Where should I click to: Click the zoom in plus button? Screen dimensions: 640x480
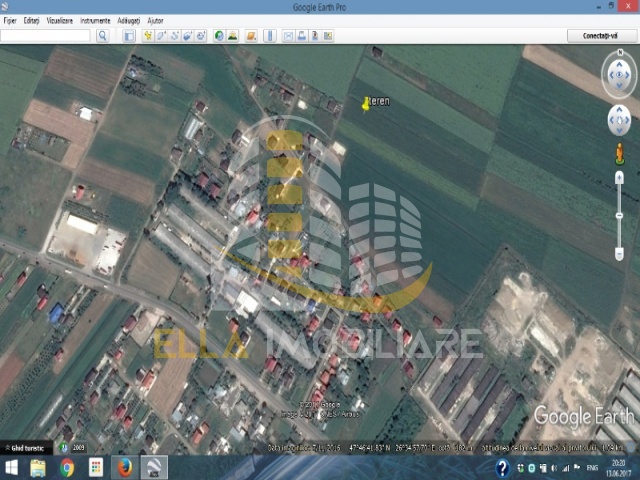619,177
